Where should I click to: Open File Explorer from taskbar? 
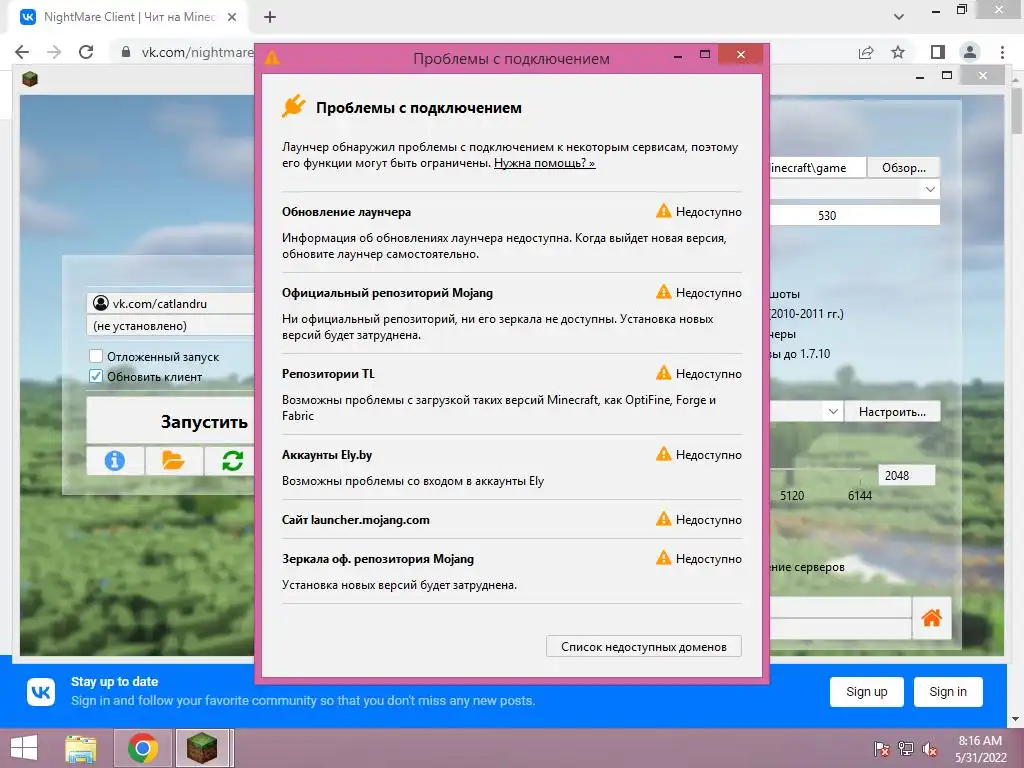coord(81,748)
